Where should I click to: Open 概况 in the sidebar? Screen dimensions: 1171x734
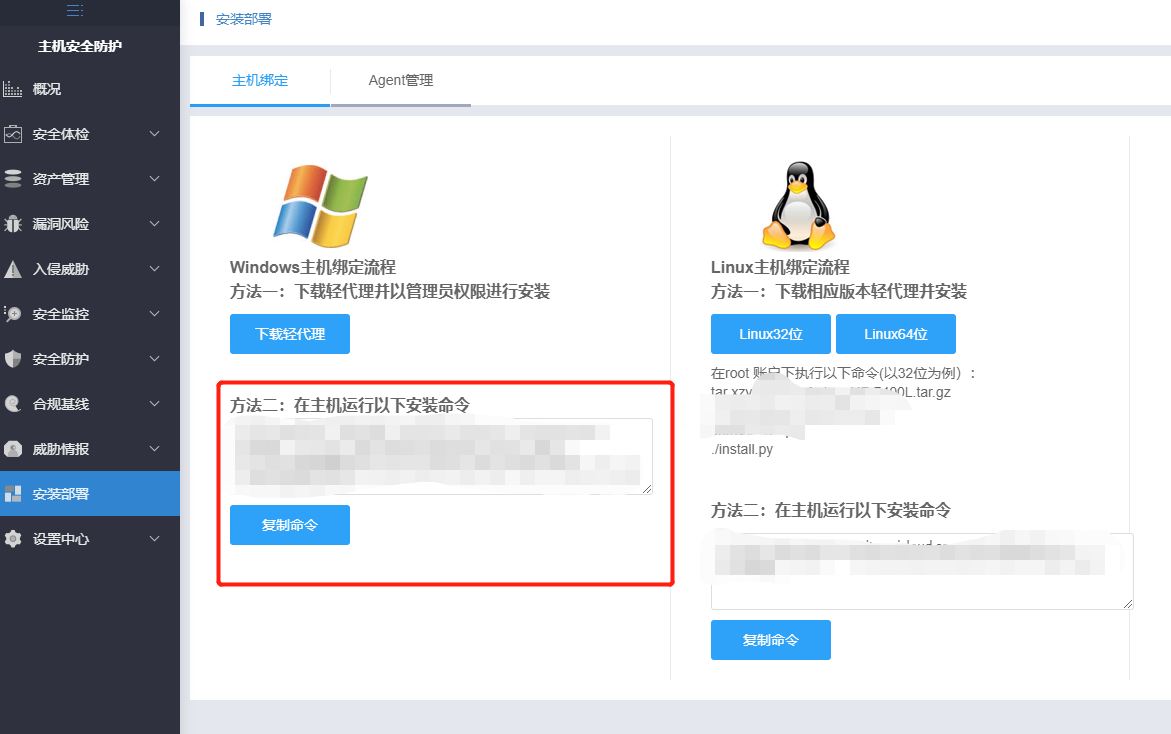click(90, 90)
